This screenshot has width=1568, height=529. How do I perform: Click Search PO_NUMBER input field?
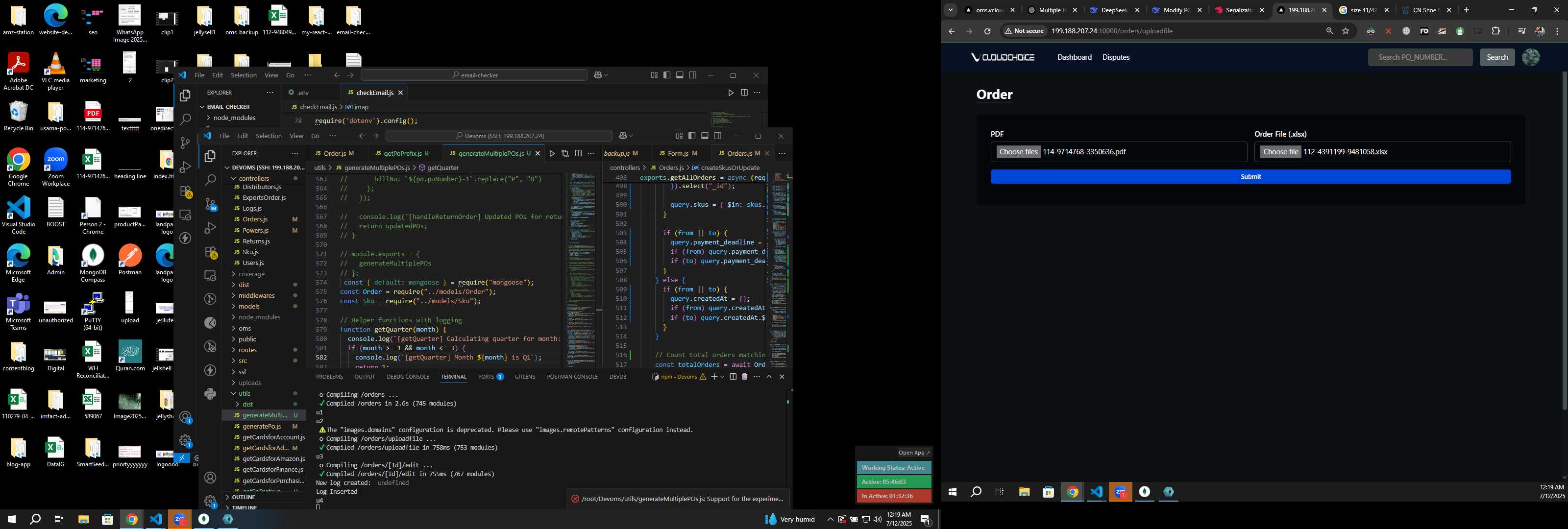pos(1420,57)
